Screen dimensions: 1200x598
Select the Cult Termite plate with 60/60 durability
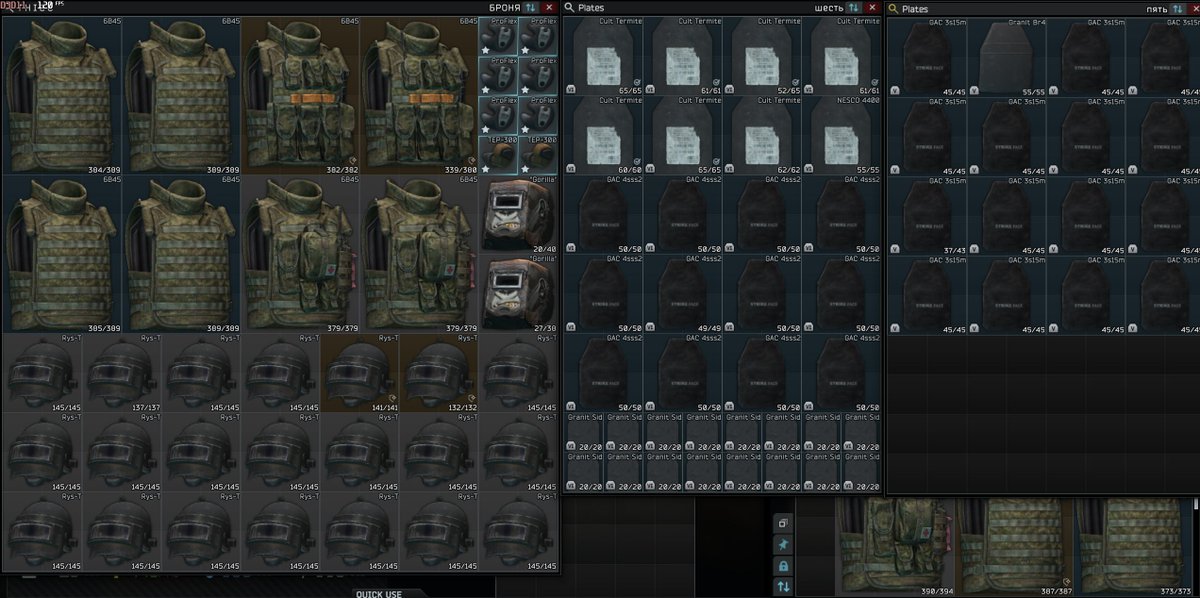[x=603, y=136]
